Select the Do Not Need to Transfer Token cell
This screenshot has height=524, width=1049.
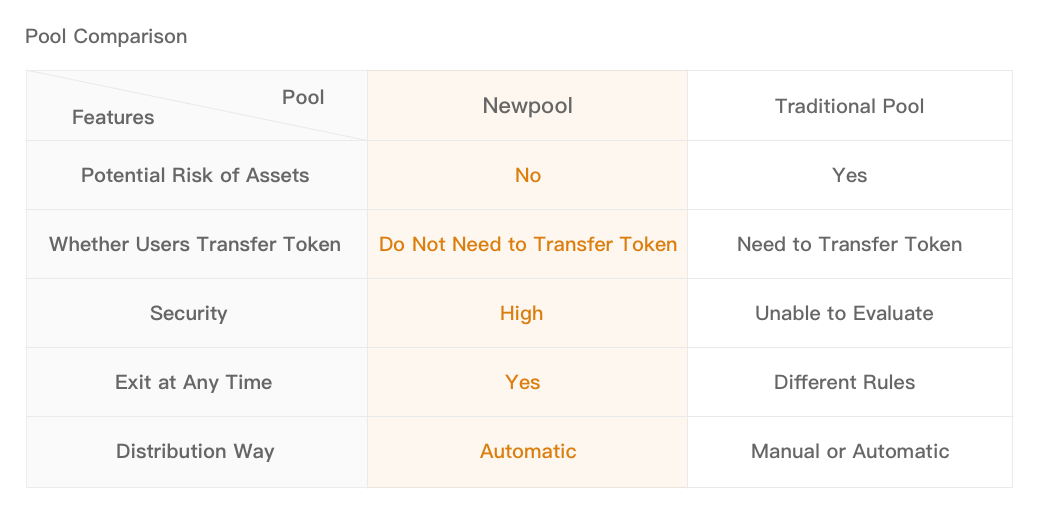(528, 244)
